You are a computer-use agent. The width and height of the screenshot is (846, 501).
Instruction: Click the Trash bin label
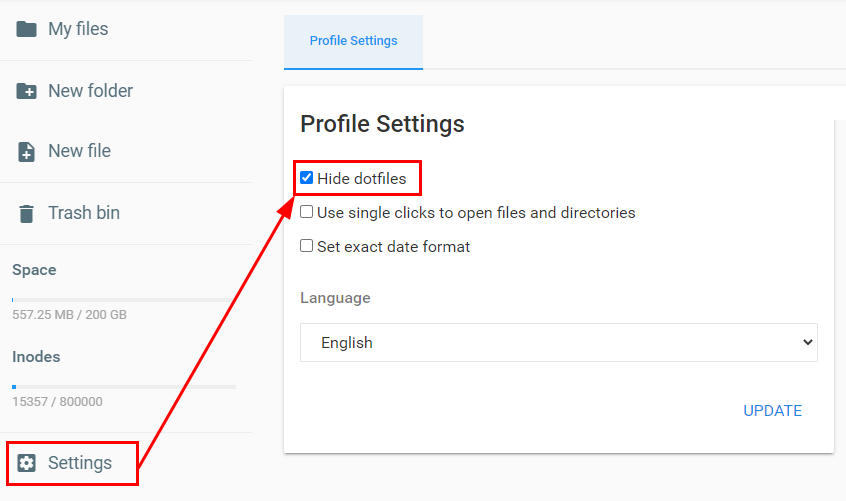click(x=84, y=213)
